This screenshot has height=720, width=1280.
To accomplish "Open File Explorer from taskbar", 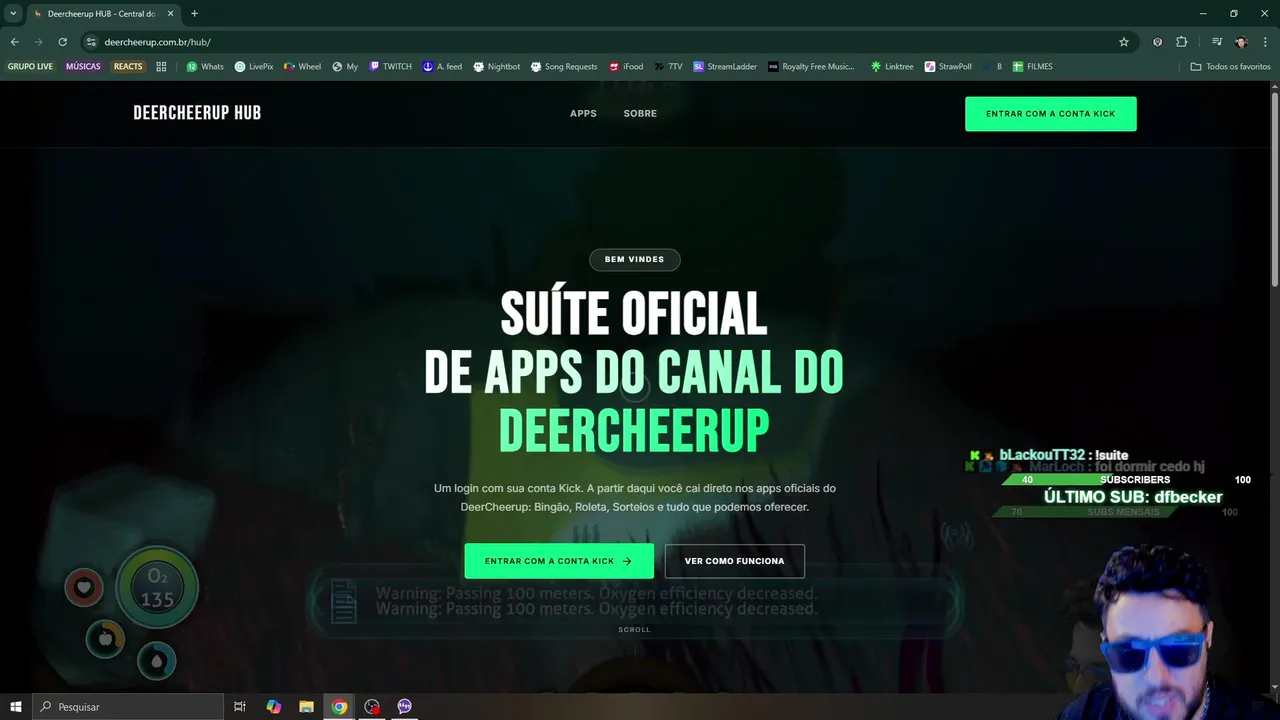I will coord(306,707).
